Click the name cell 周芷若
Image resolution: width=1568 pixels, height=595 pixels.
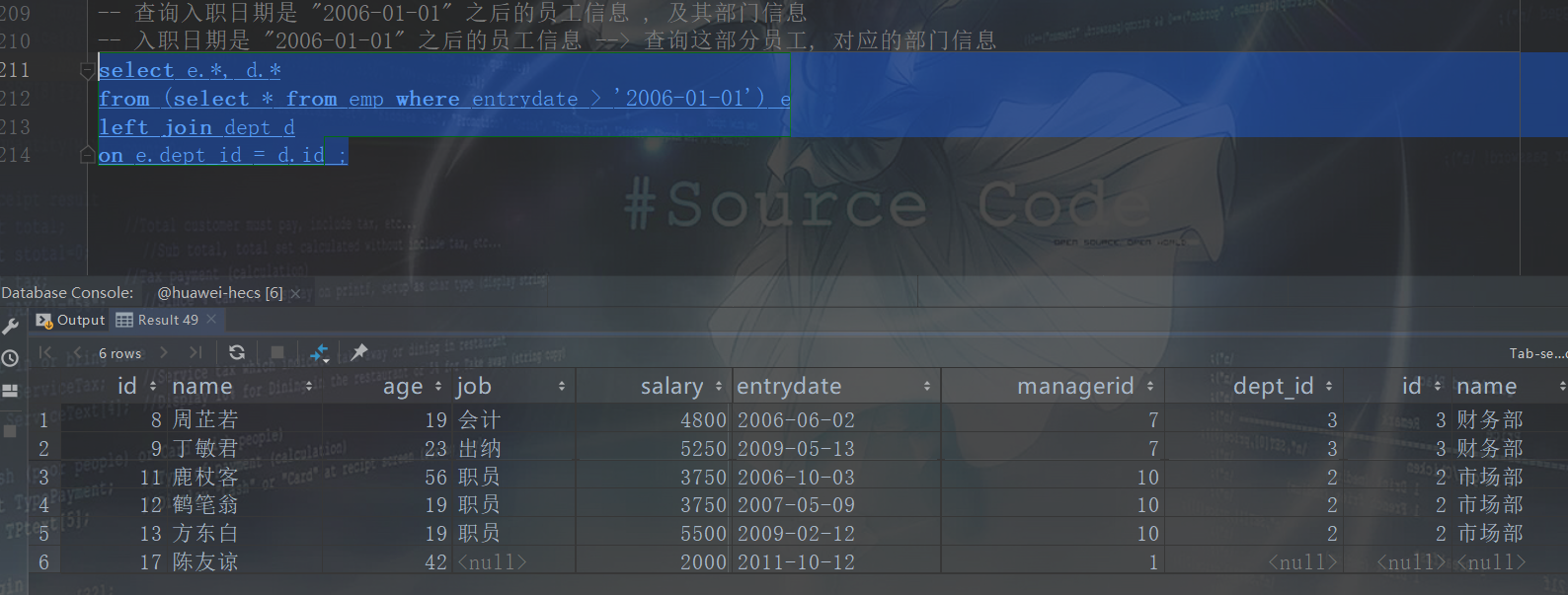[x=205, y=420]
